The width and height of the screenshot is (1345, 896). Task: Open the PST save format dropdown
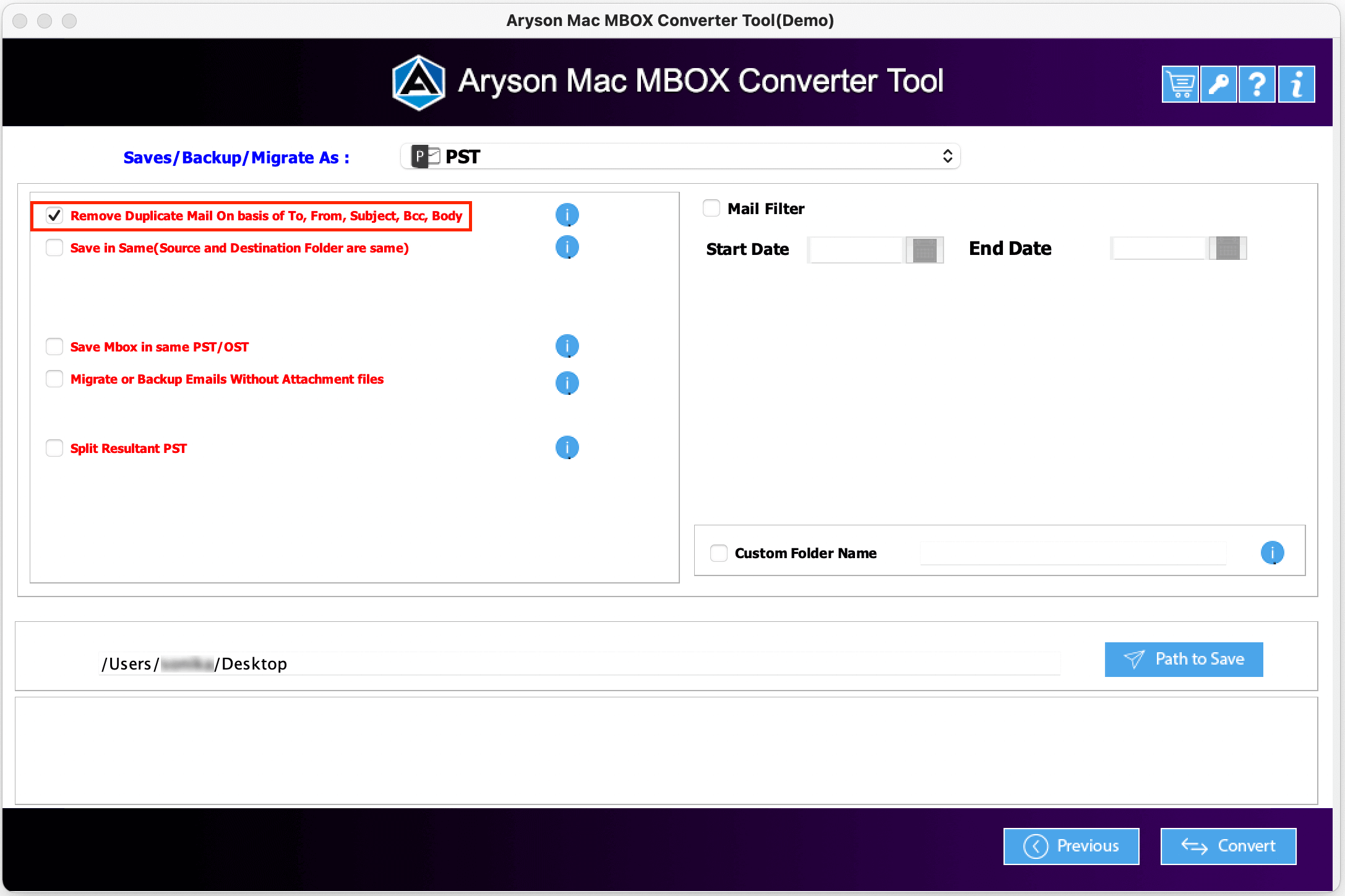680,157
